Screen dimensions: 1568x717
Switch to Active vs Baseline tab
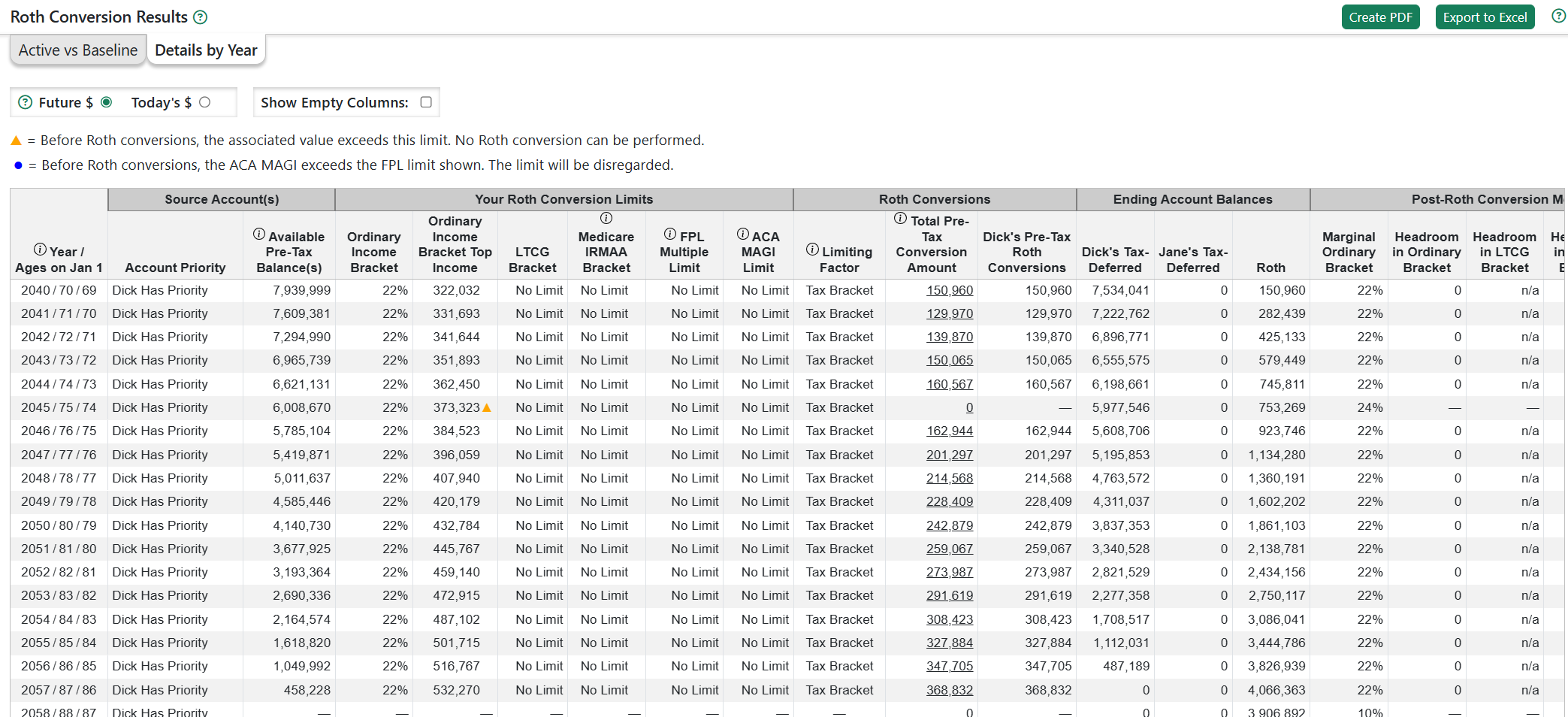pos(78,50)
